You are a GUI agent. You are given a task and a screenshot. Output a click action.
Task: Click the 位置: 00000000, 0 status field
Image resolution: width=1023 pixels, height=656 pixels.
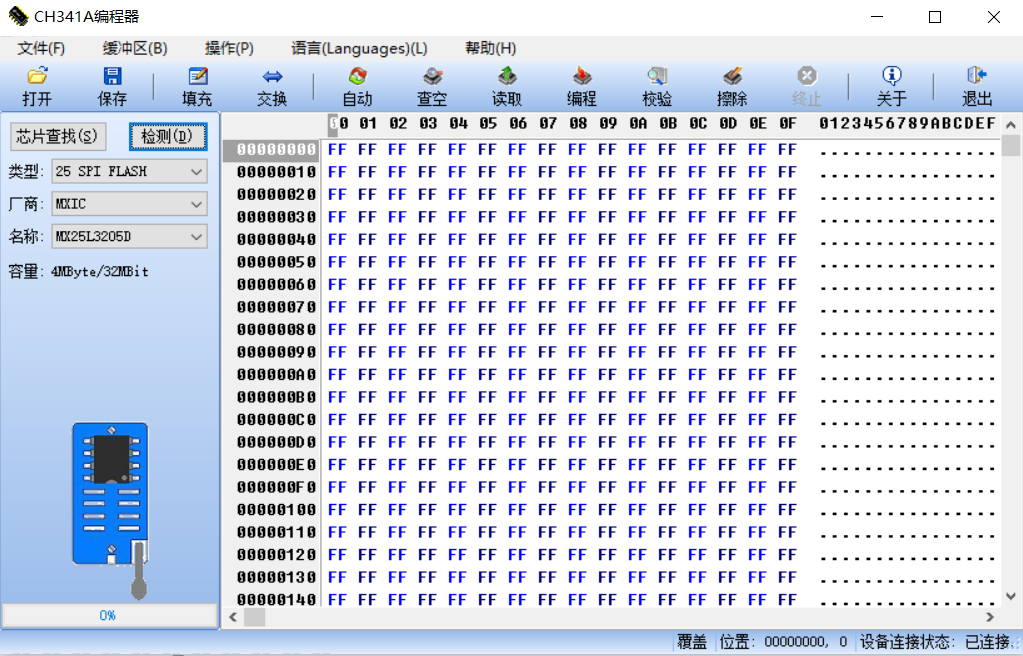[x=783, y=642]
